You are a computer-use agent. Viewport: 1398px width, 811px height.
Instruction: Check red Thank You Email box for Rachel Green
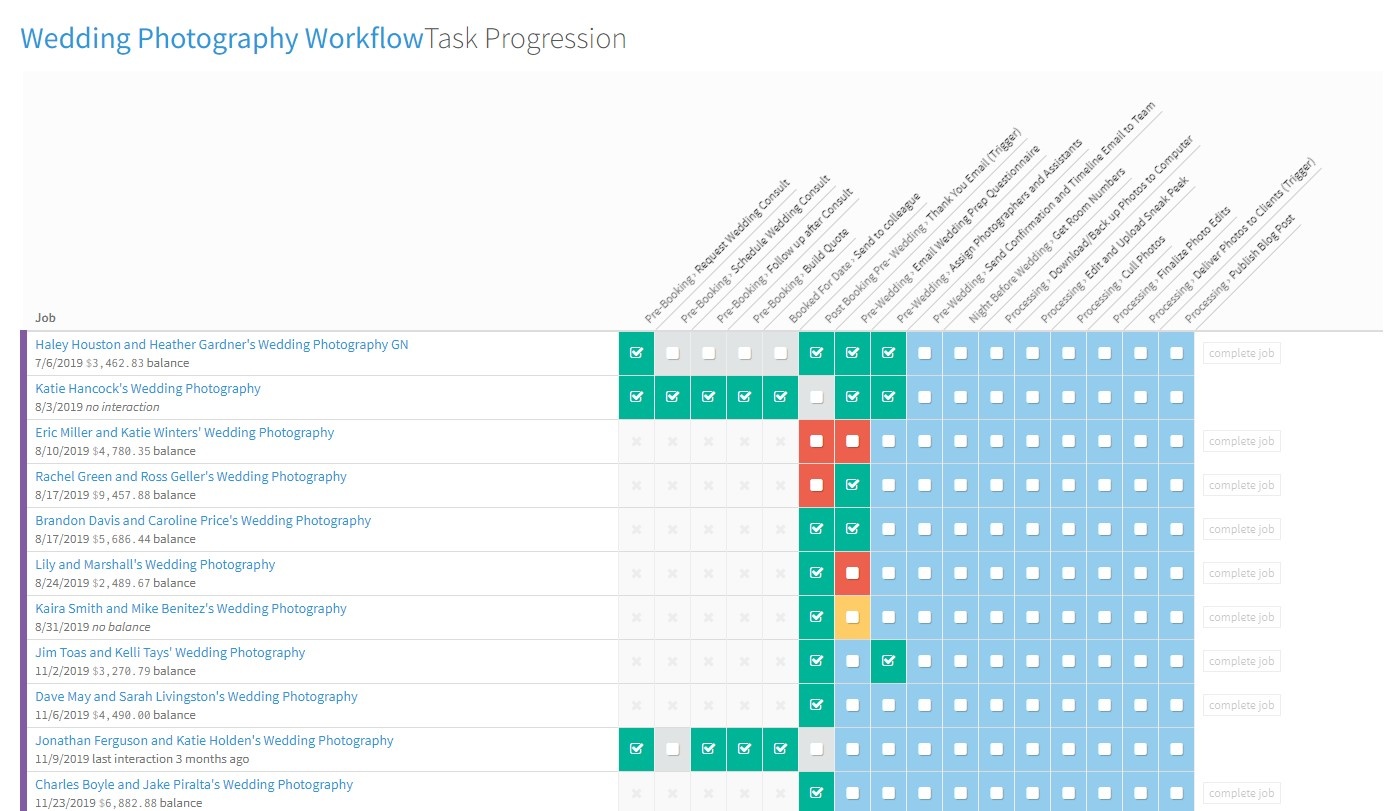point(816,485)
